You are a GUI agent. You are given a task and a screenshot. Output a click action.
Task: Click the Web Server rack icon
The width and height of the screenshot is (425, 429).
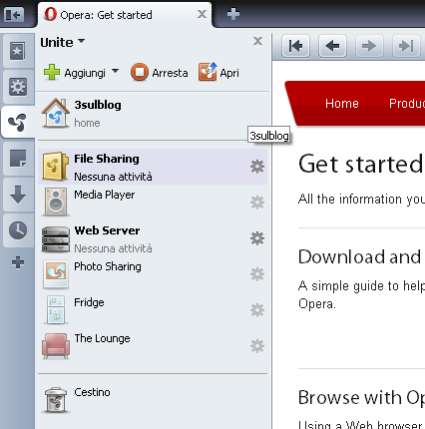56,239
